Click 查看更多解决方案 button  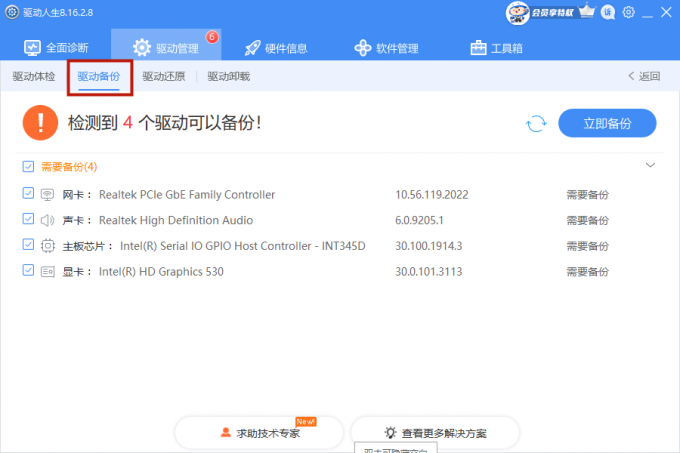click(435, 433)
